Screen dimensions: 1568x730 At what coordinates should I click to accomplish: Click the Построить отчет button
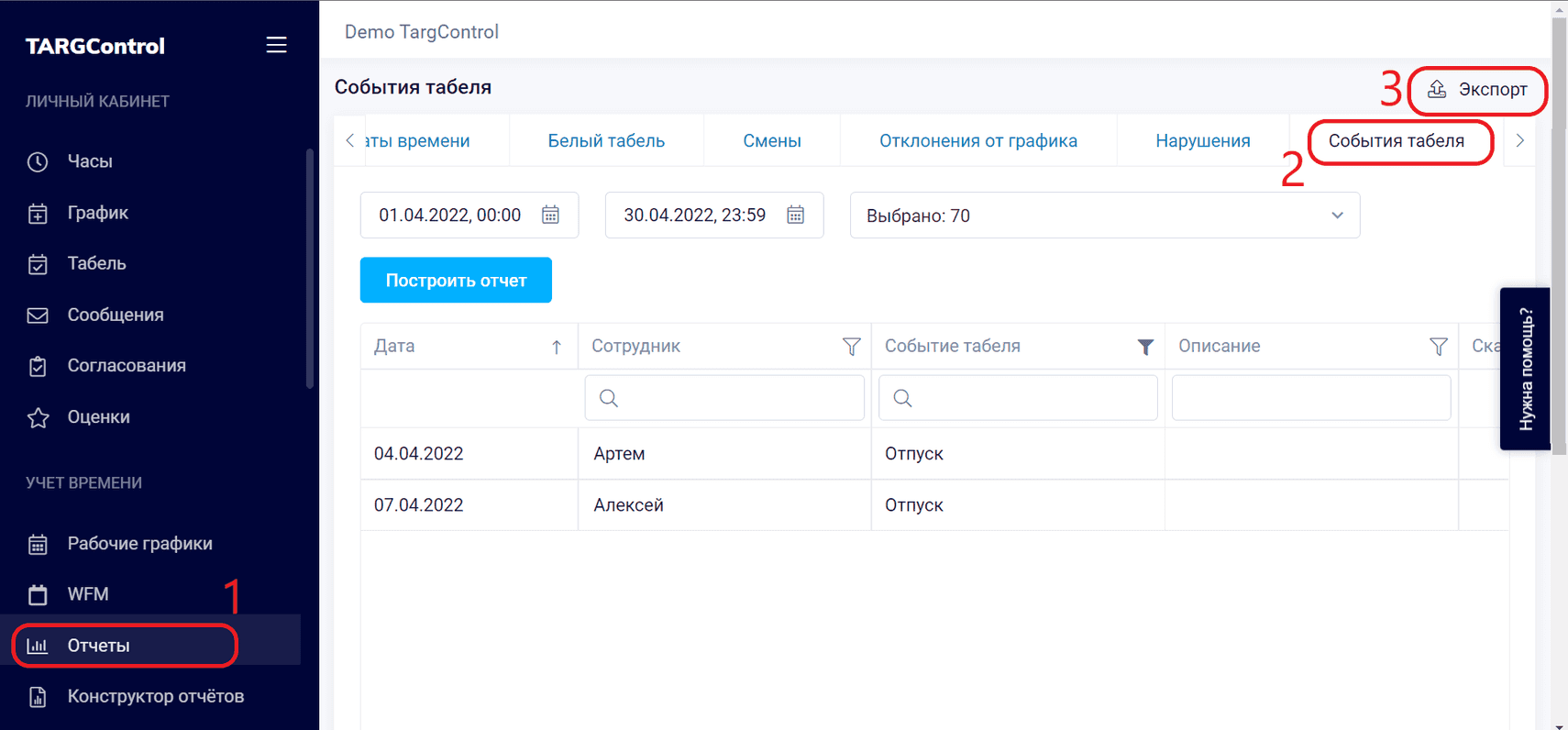coord(456,281)
